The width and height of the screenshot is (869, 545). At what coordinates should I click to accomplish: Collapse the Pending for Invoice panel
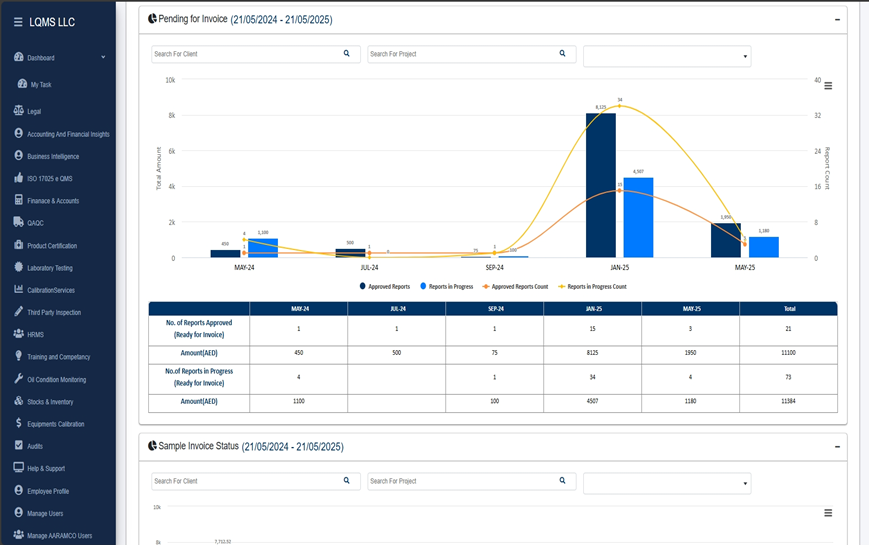(x=836, y=19)
